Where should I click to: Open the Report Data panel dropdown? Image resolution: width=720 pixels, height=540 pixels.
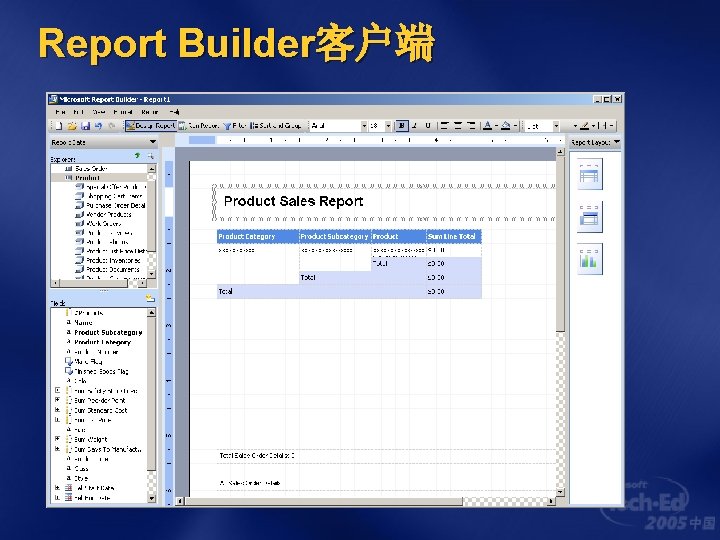pyautogui.click(x=152, y=142)
